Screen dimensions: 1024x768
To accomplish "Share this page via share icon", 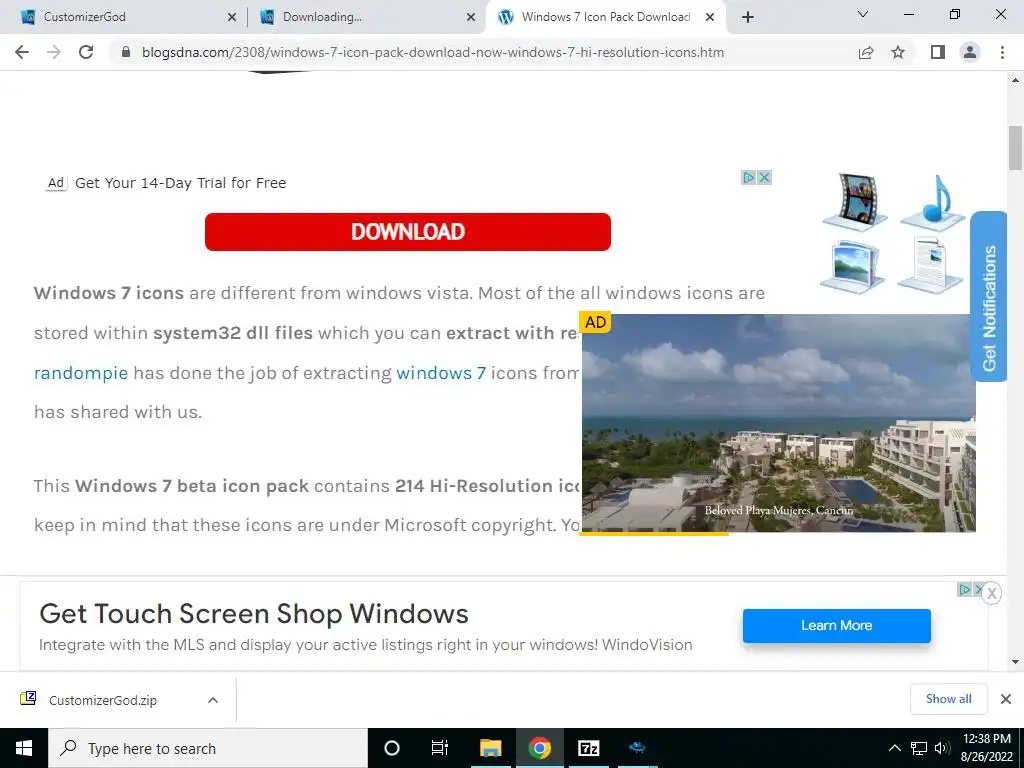I will 866,52.
